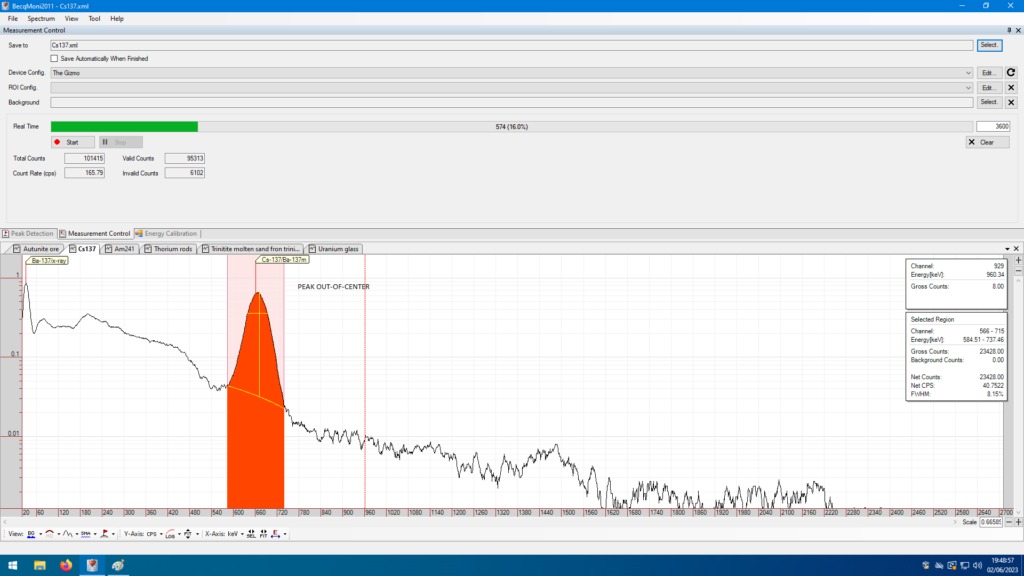The image size is (1024, 576).
Task: Open the Tool menu
Action: 94,18
